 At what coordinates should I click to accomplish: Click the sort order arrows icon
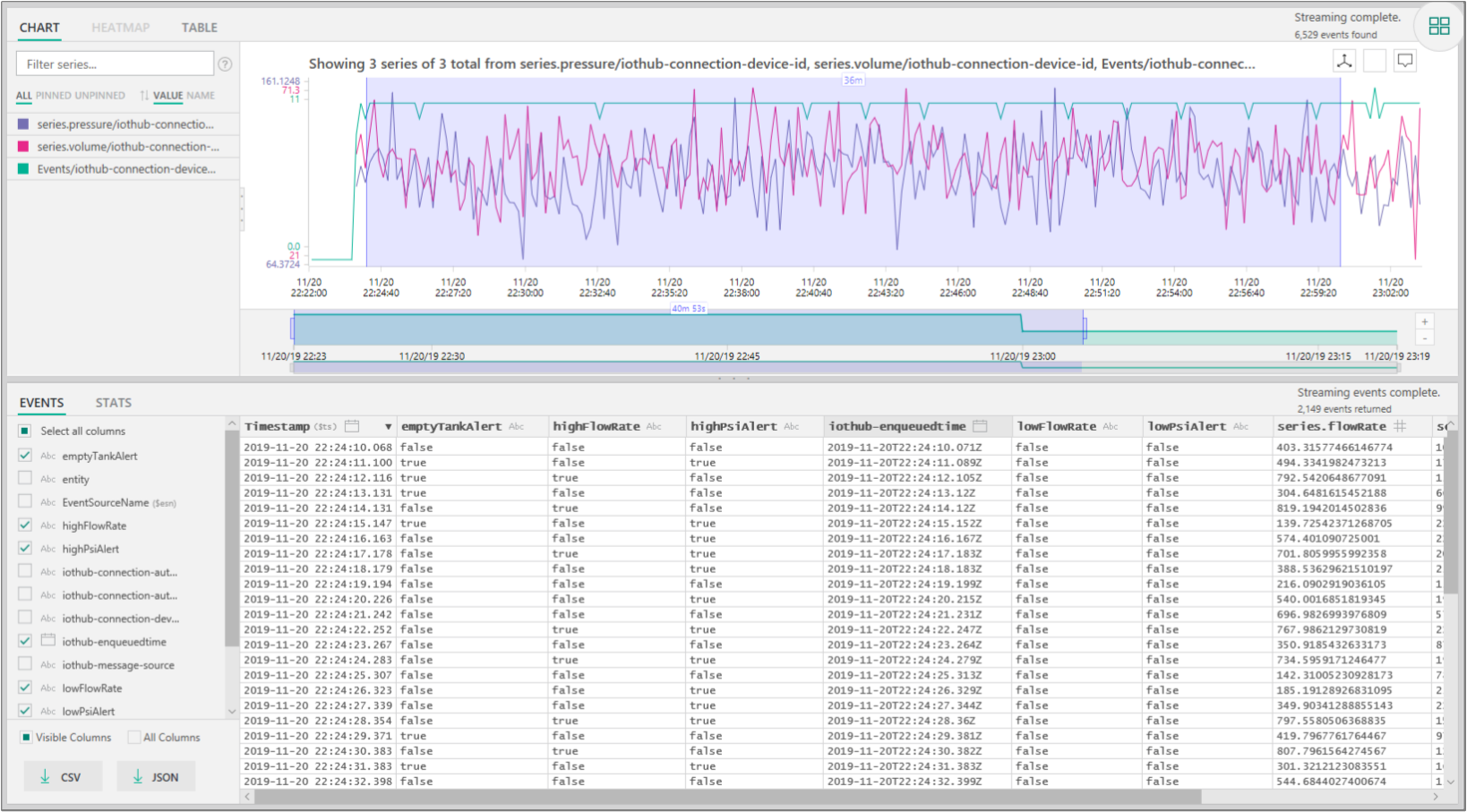(x=144, y=96)
